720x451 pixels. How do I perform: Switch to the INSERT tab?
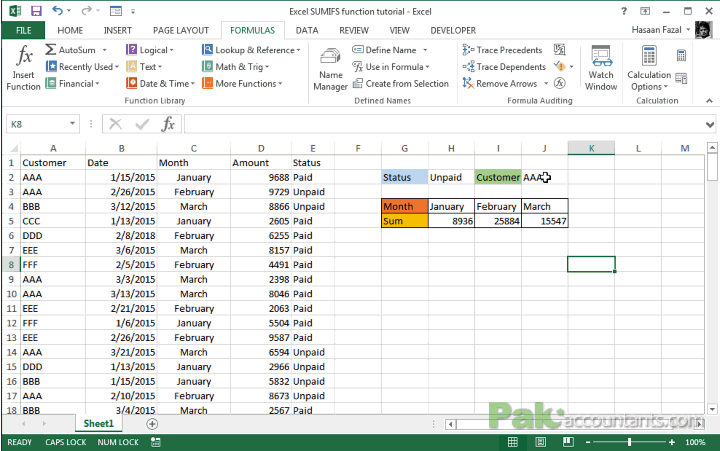pos(118,30)
